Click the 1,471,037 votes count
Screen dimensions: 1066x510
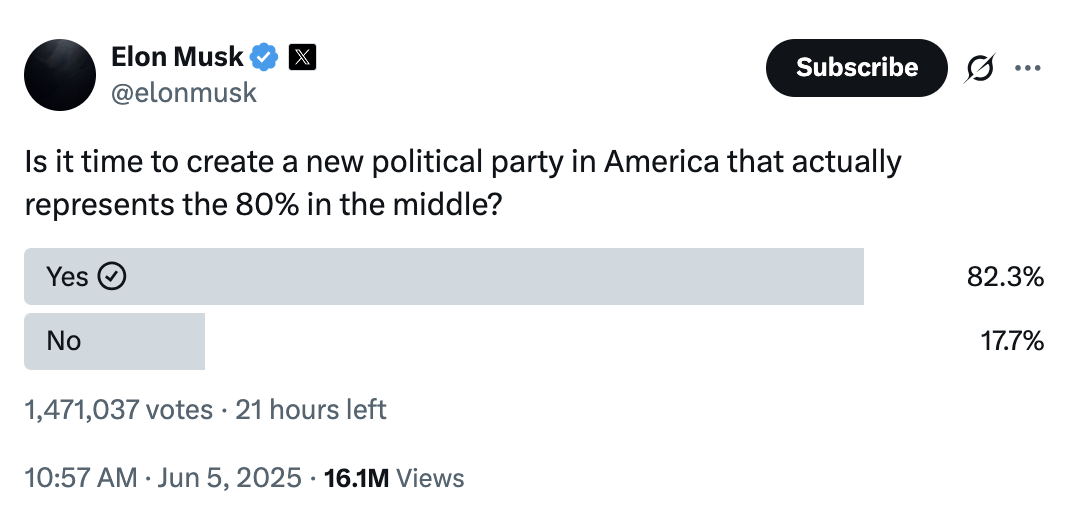click(119, 410)
